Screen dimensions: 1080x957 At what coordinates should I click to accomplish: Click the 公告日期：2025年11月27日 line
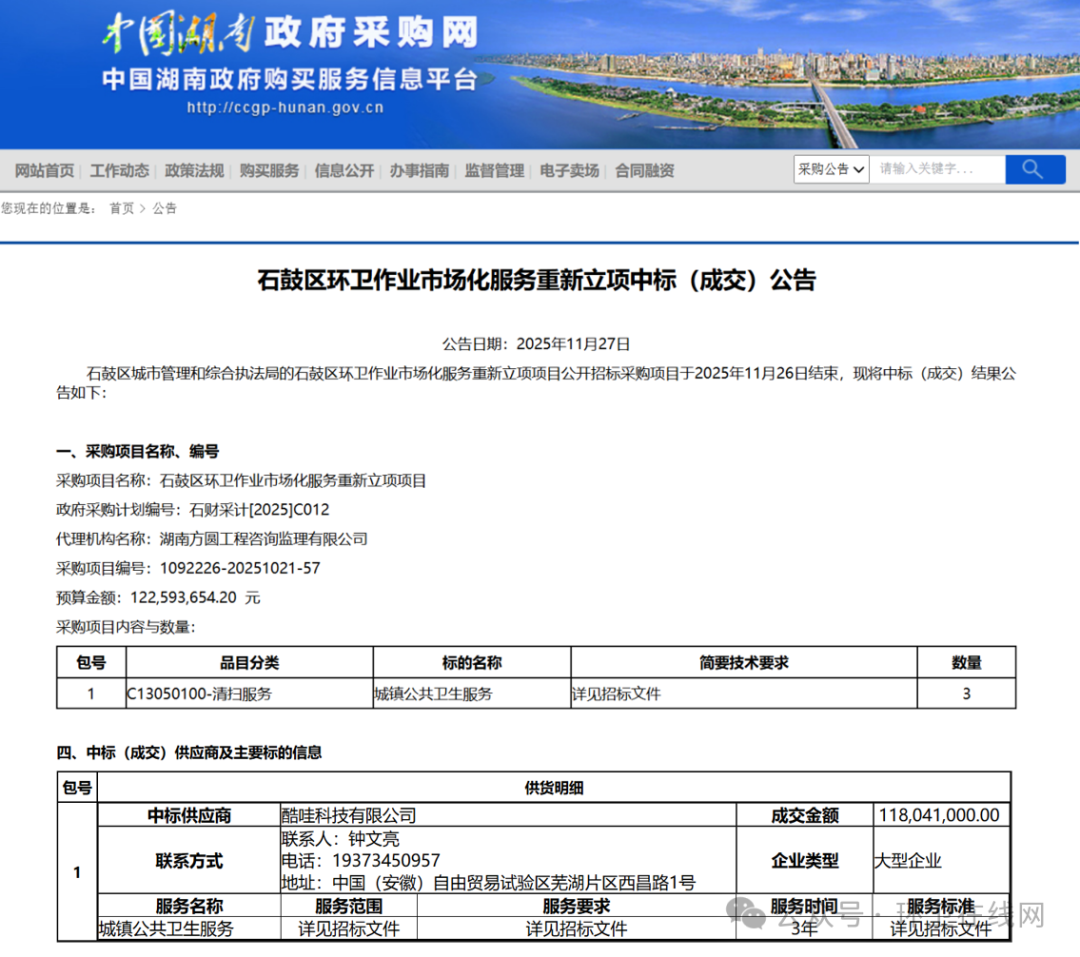pos(537,344)
